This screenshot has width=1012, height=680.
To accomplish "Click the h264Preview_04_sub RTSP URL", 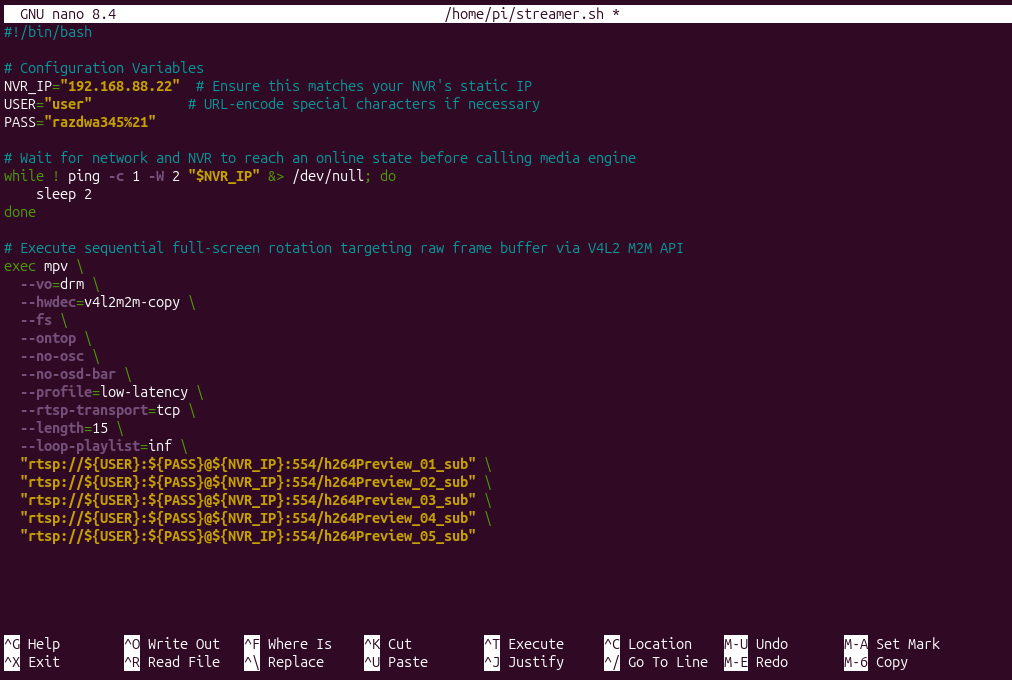I will click(x=248, y=519).
